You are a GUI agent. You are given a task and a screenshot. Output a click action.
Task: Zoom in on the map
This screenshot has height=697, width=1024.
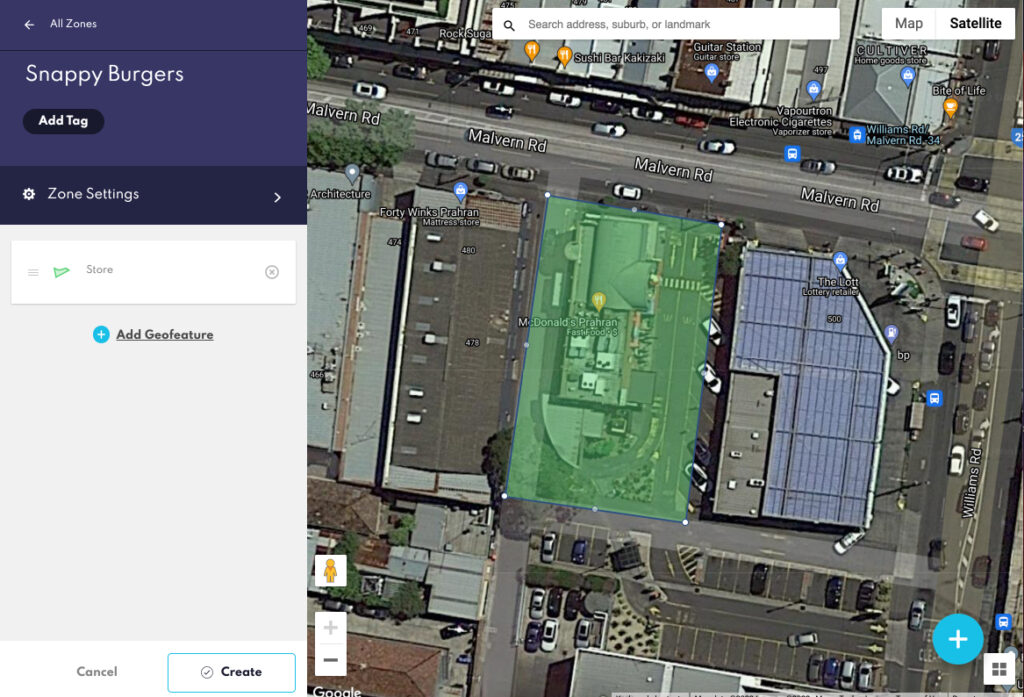click(x=330, y=628)
